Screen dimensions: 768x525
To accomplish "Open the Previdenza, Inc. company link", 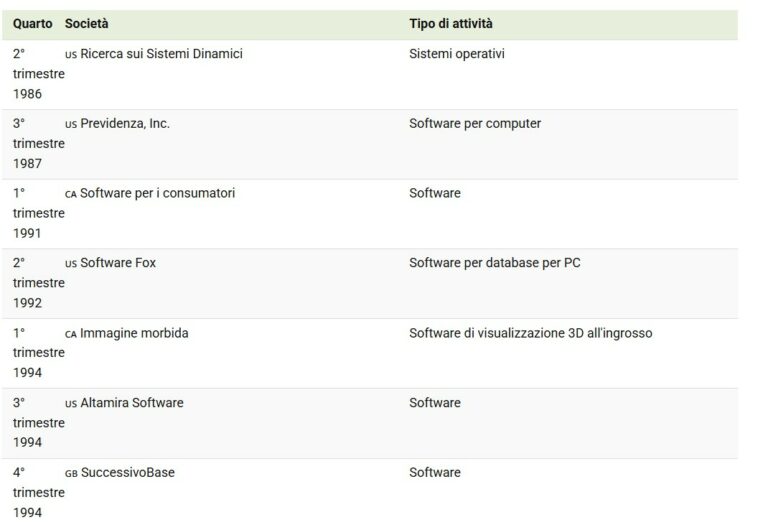I will pos(125,123).
